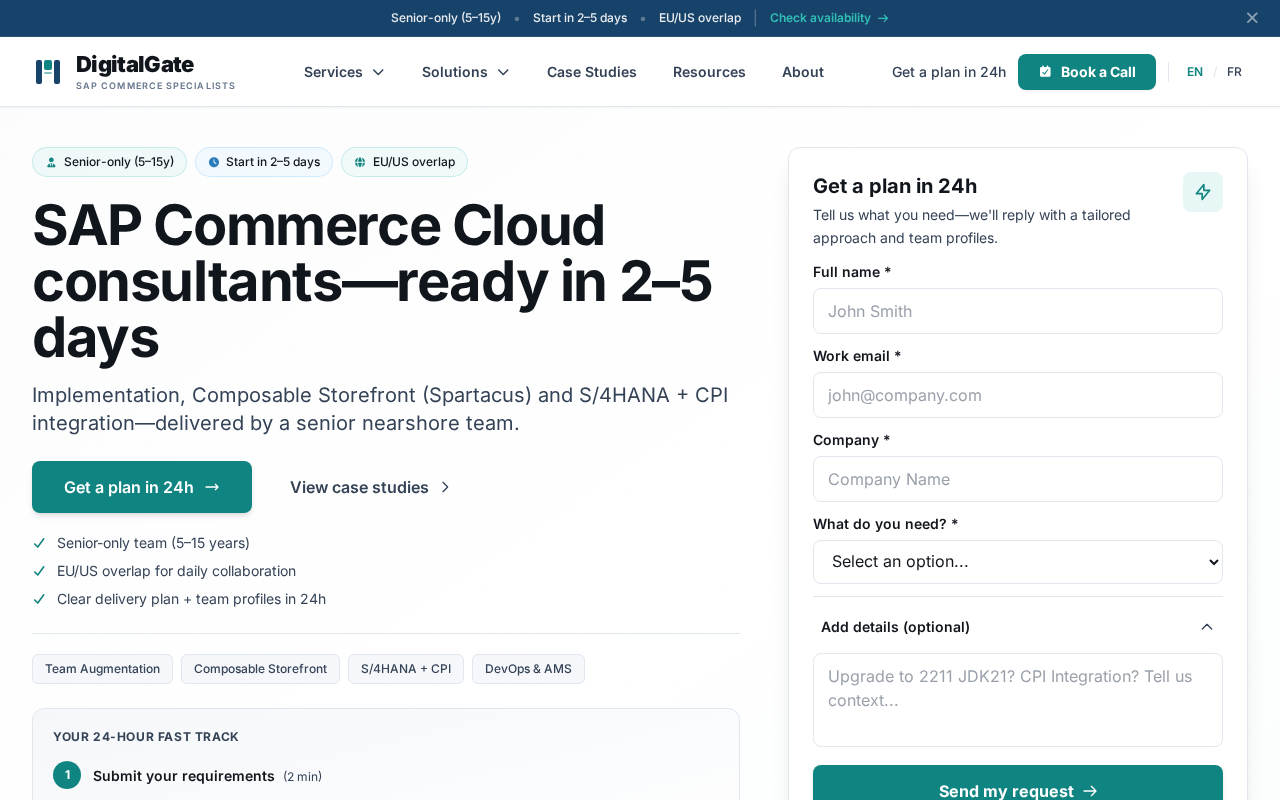The image size is (1280, 800).
Task: Close the top announcement banner
Action: click(x=1252, y=18)
